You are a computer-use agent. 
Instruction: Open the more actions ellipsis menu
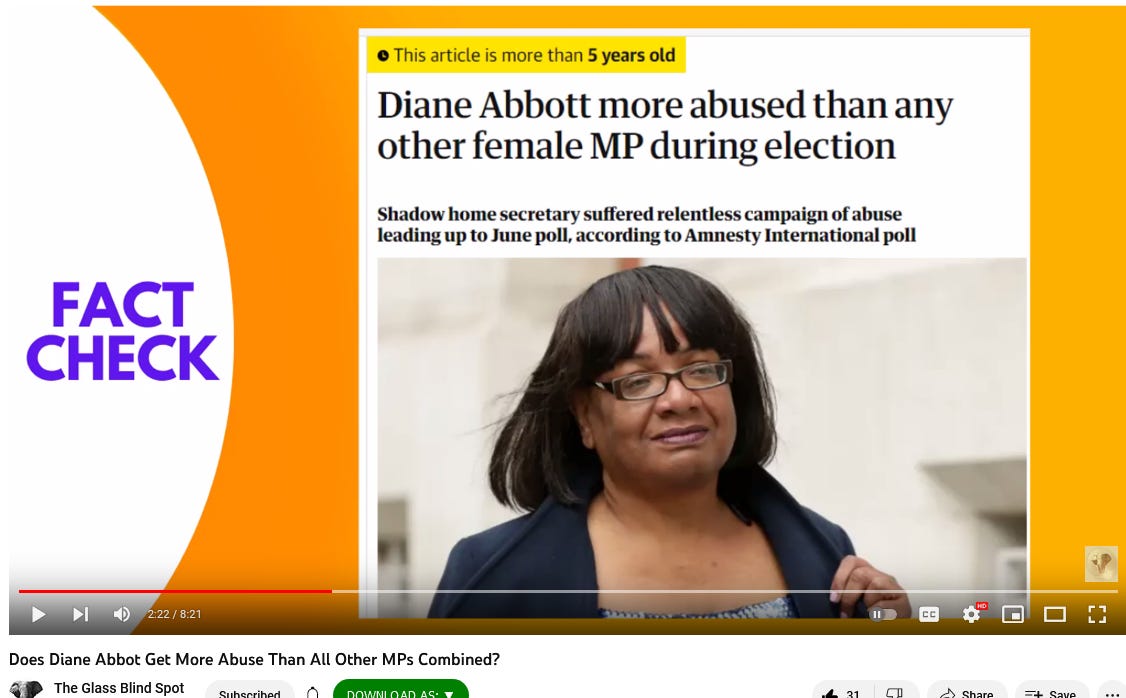1111,693
